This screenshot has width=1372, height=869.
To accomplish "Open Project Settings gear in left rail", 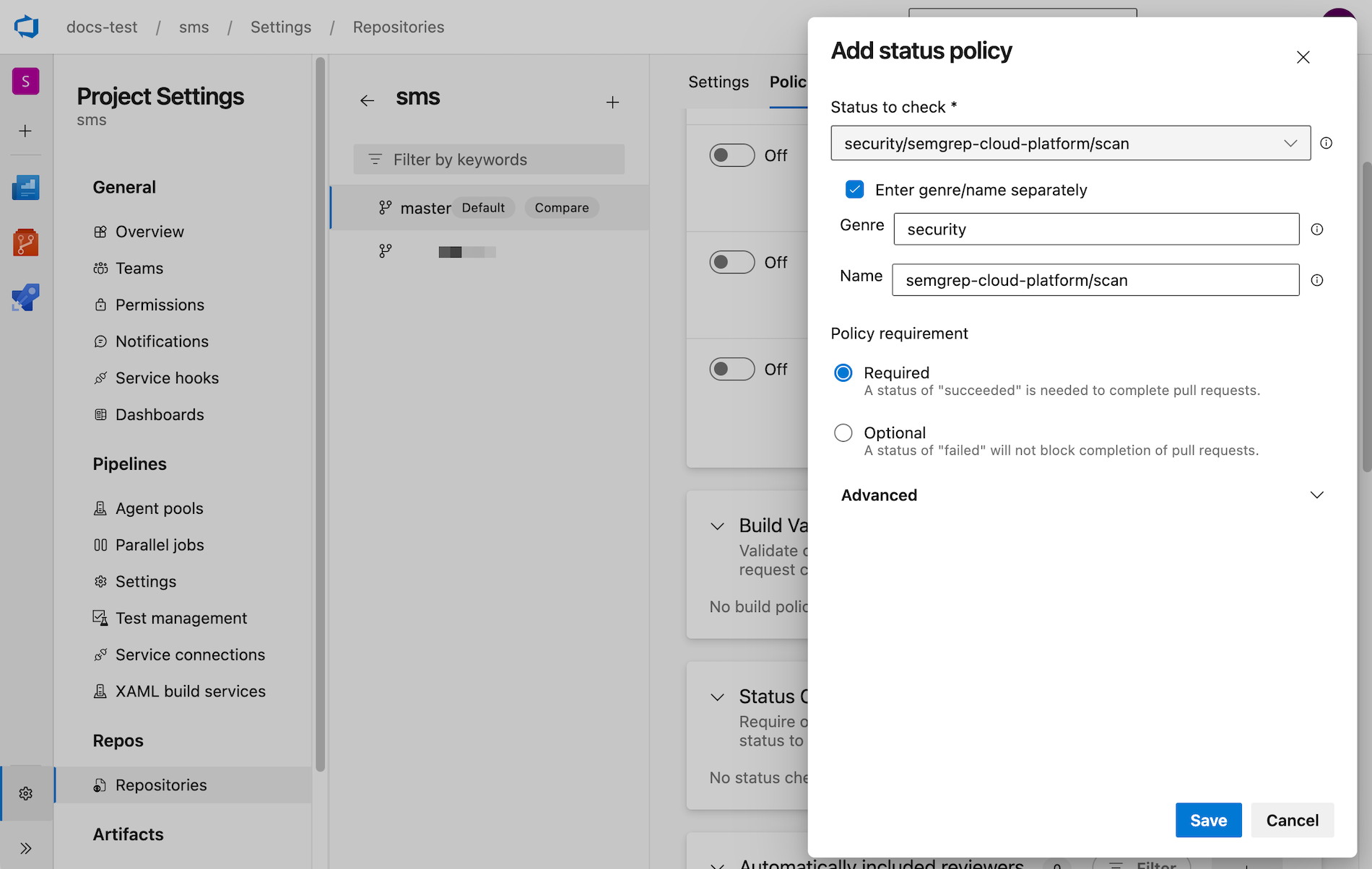I will (26, 792).
